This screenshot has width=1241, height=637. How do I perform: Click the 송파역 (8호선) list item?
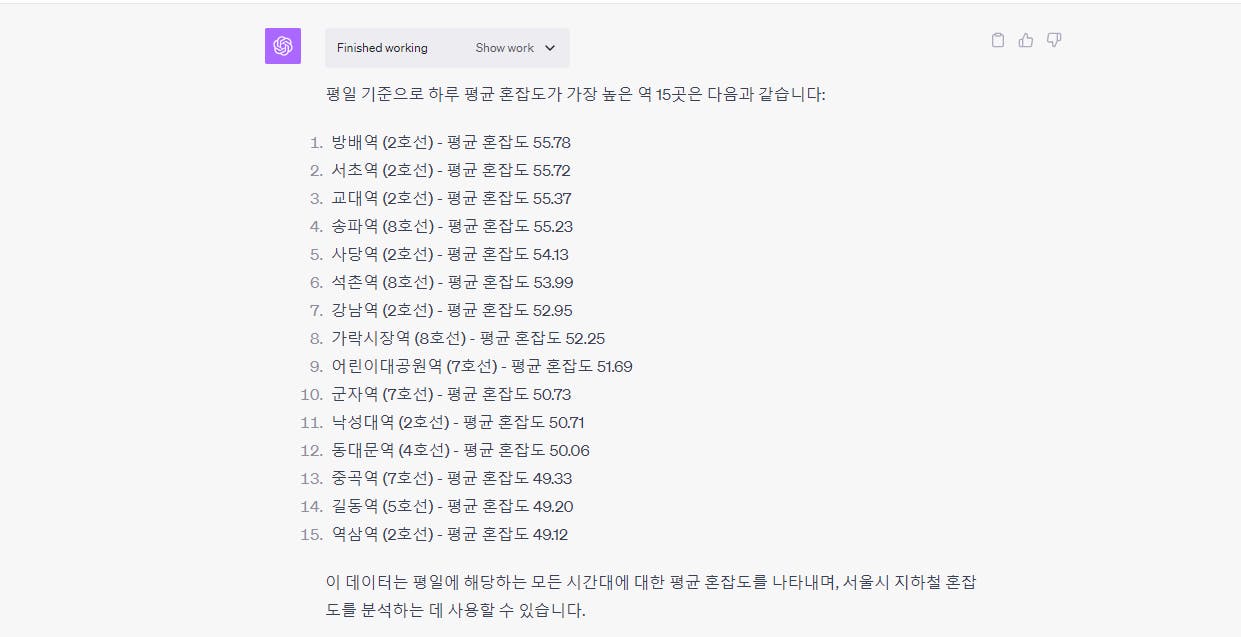click(x=452, y=226)
